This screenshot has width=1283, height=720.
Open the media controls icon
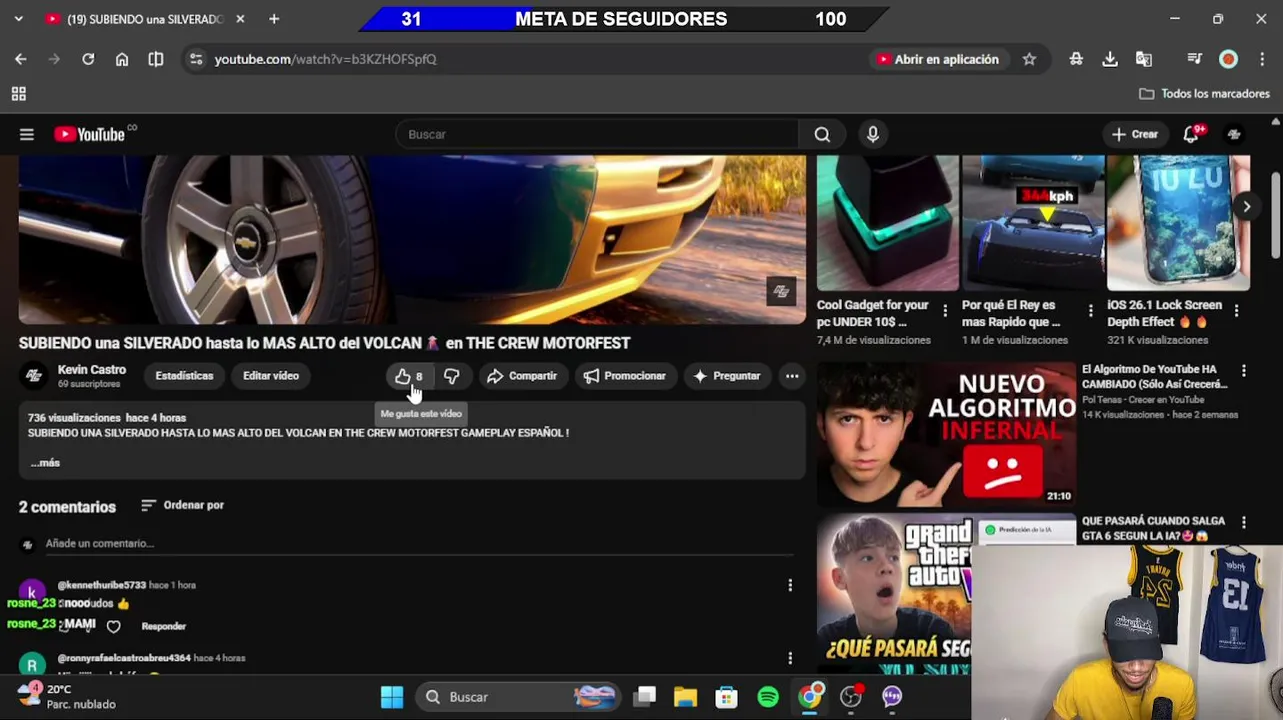1195,59
